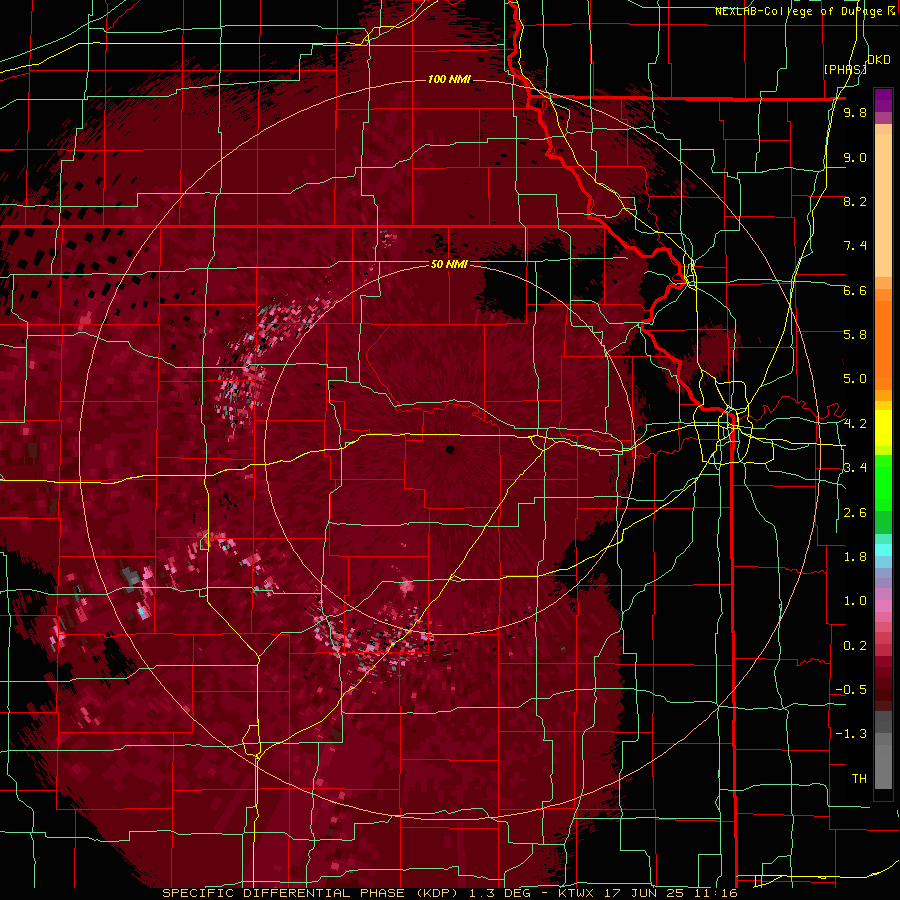
Task: Click the 5.8 value on the scale
Action: 855,335
